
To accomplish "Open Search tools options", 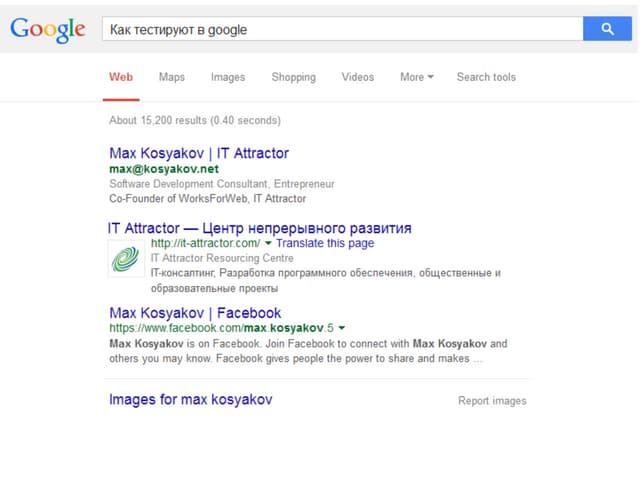I will (x=486, y=77).
